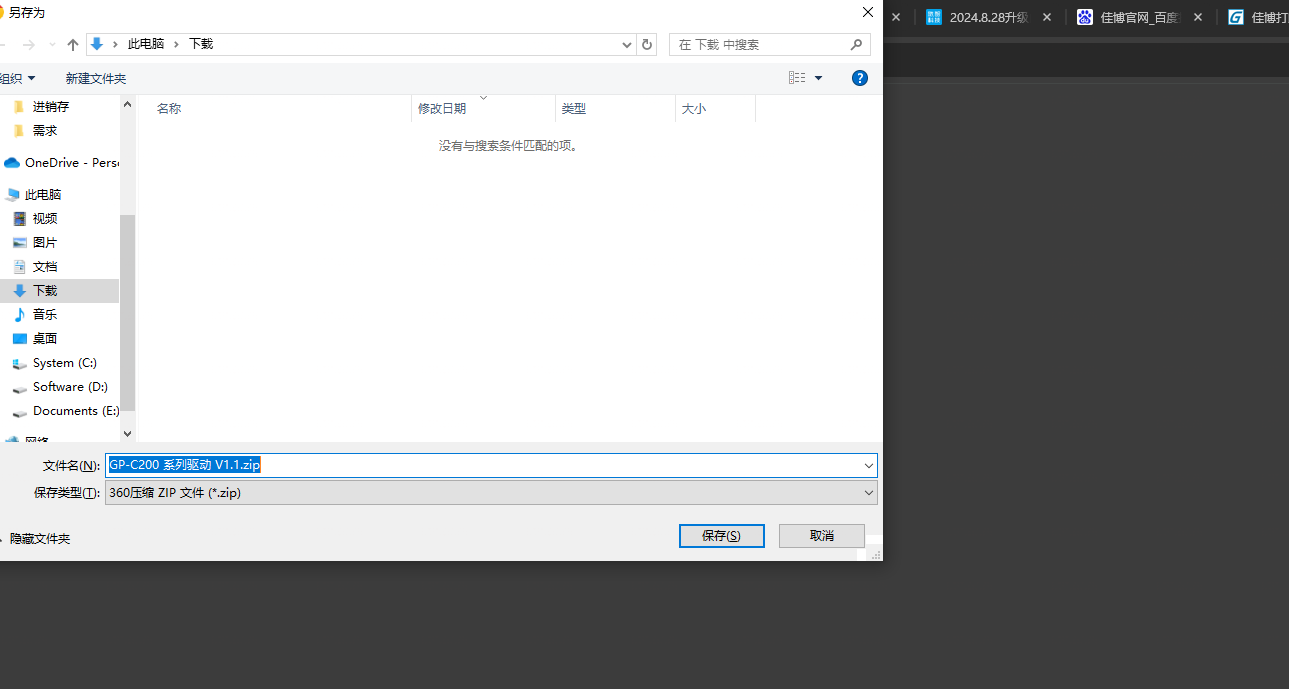Click 保存(S) to save the file
This screenshot has height=689, width=1289.
pos(721,536)
